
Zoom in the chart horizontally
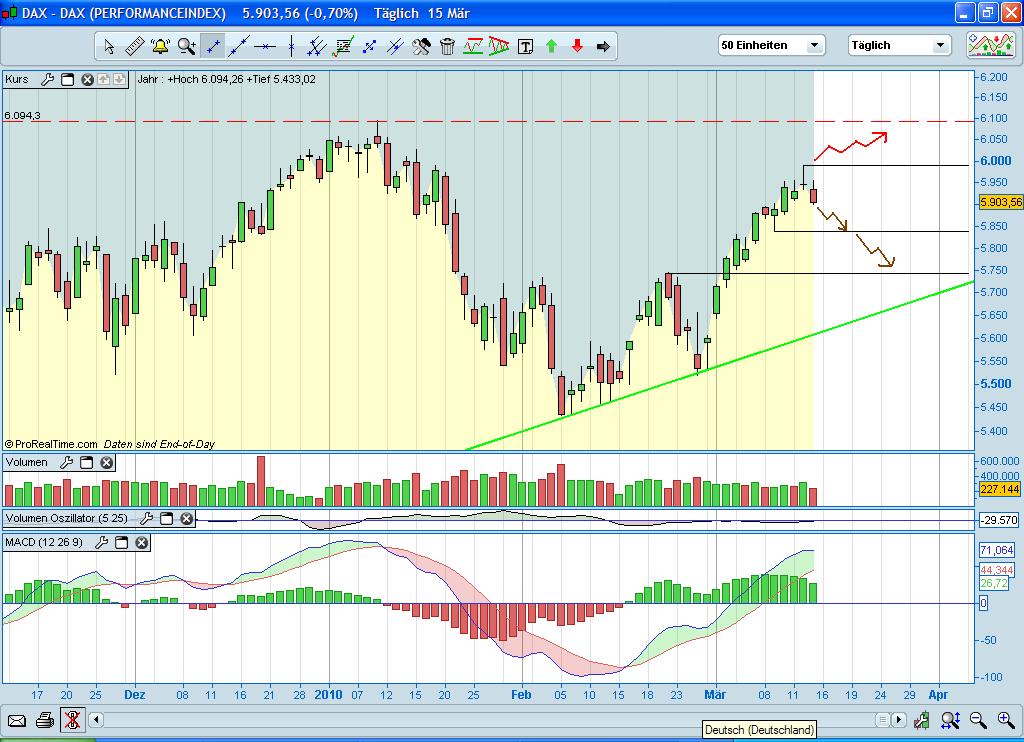tap(1006, 720)
